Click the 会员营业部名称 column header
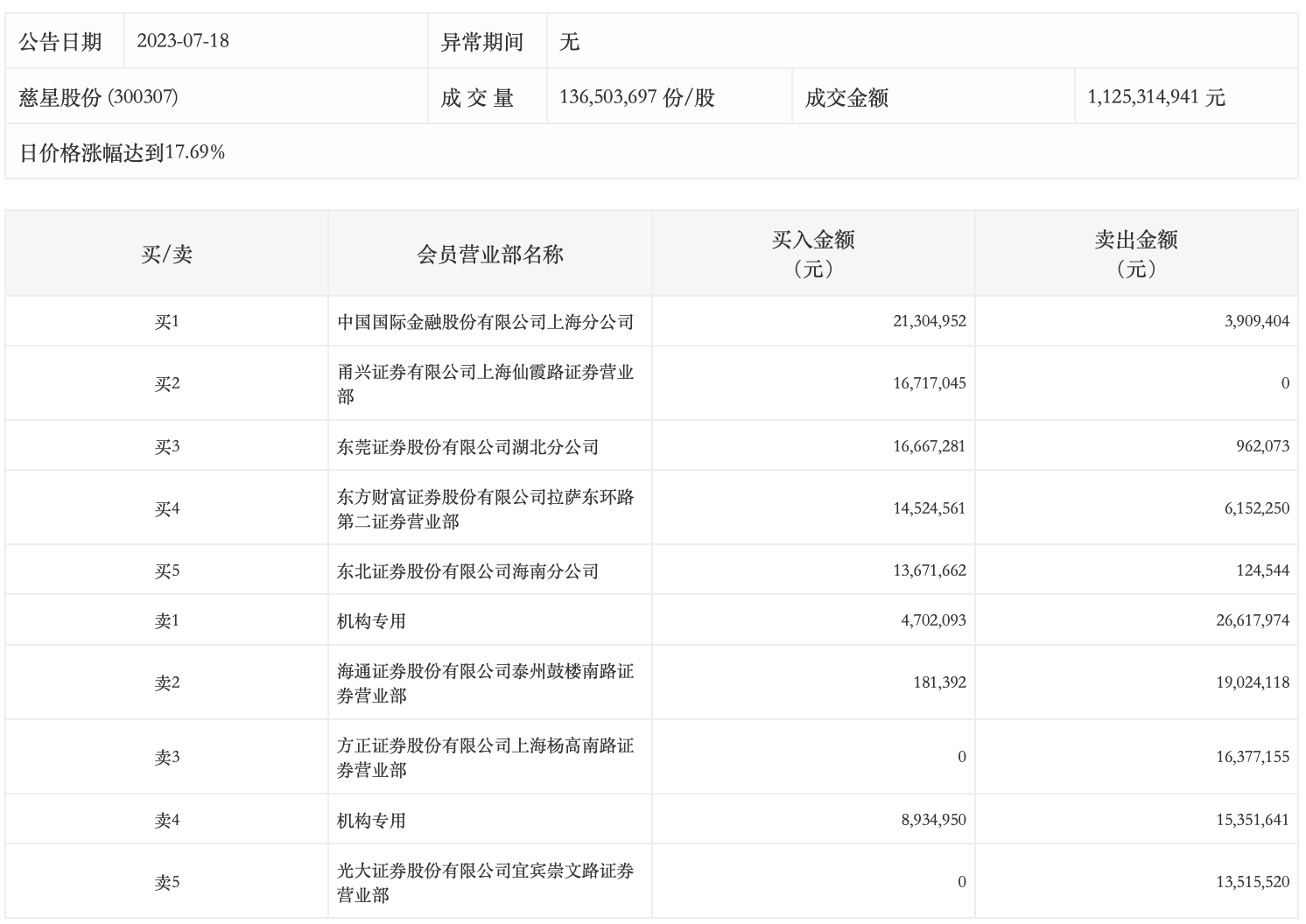The image size is (1306, 924). click(489, 254)
